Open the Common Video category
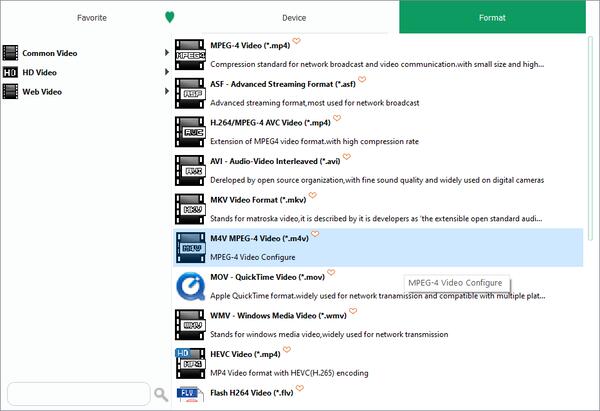 pos(50,53)
